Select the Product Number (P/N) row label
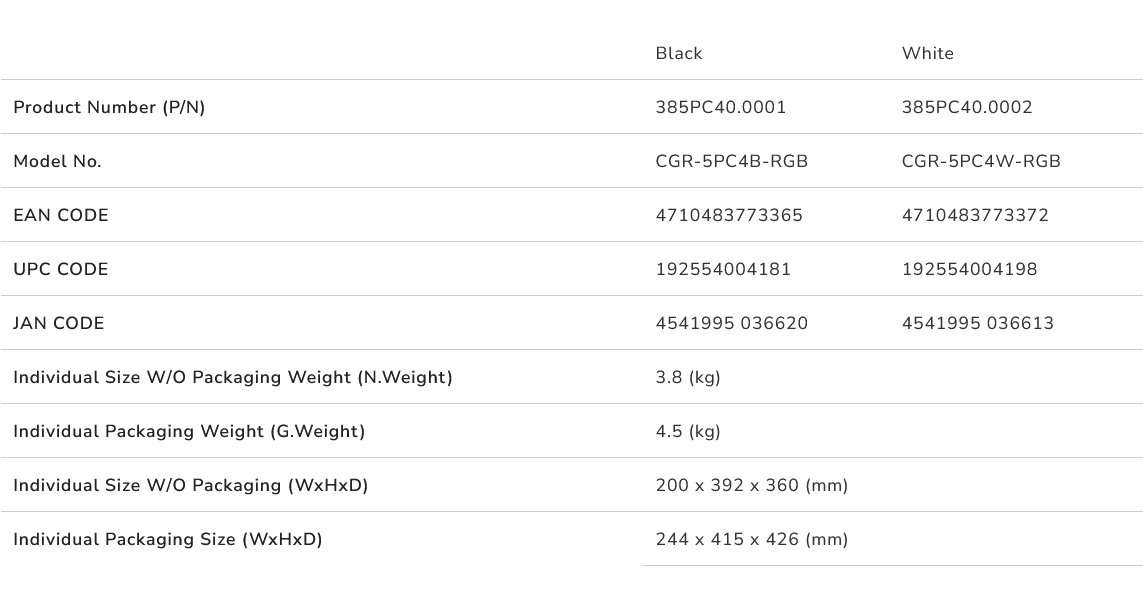This screenshot has width=1143, height=590. 109,108
